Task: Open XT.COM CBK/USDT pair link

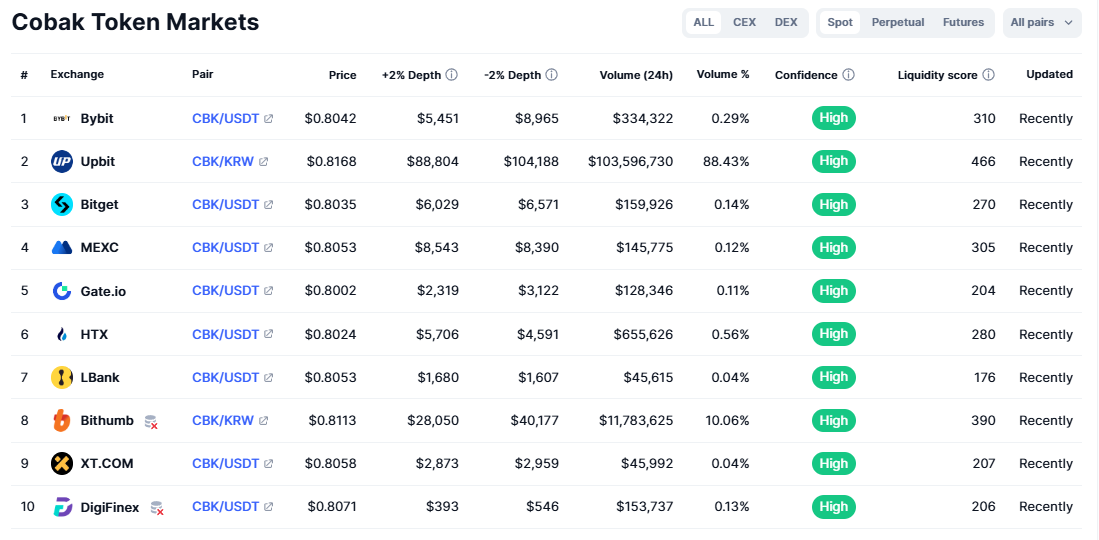Action: click(x=226, y=464)
